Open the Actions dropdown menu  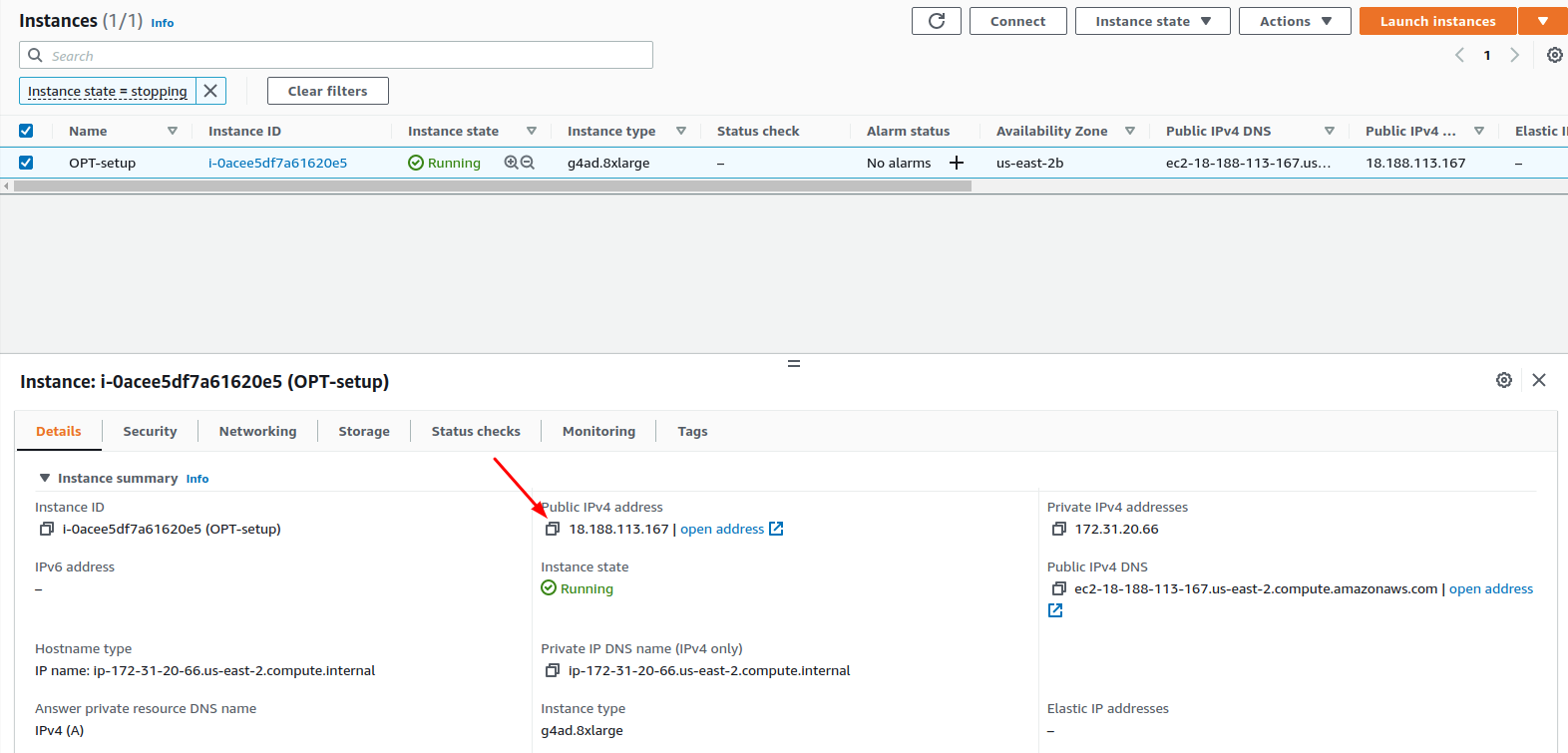(1294, 21)
